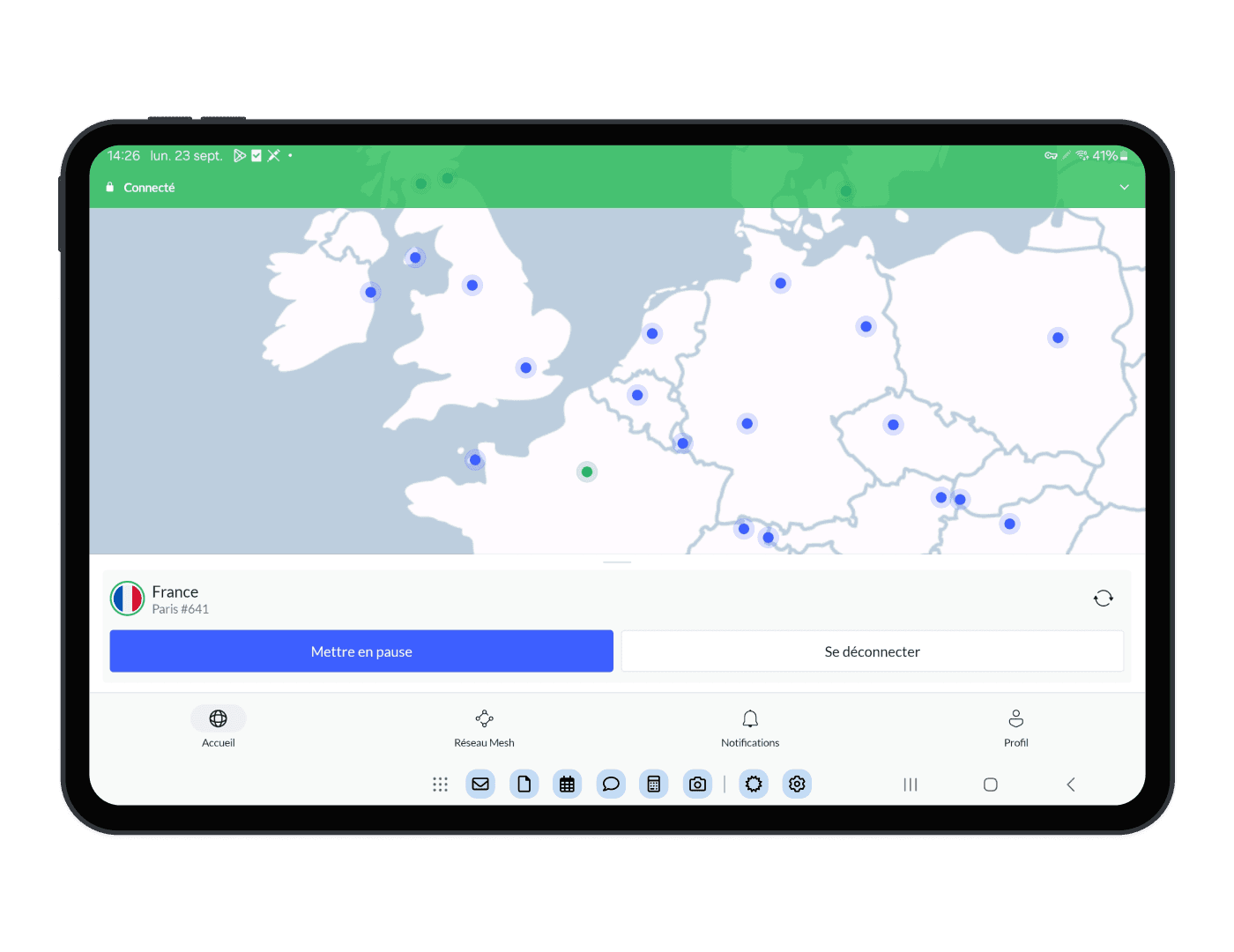This screenshot has width=1234, height=952.
Task: Tap the Czech Republic server dot
Action: 894,425
